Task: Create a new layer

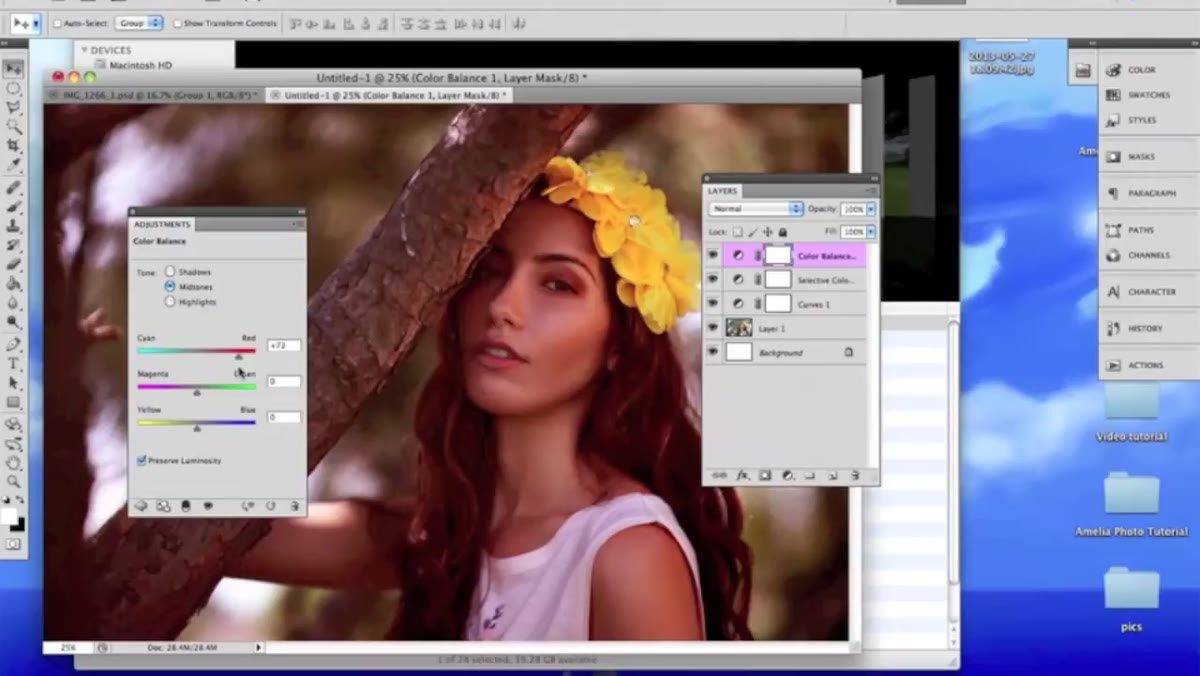Action: pyautogui.click(x=833, y=476)
